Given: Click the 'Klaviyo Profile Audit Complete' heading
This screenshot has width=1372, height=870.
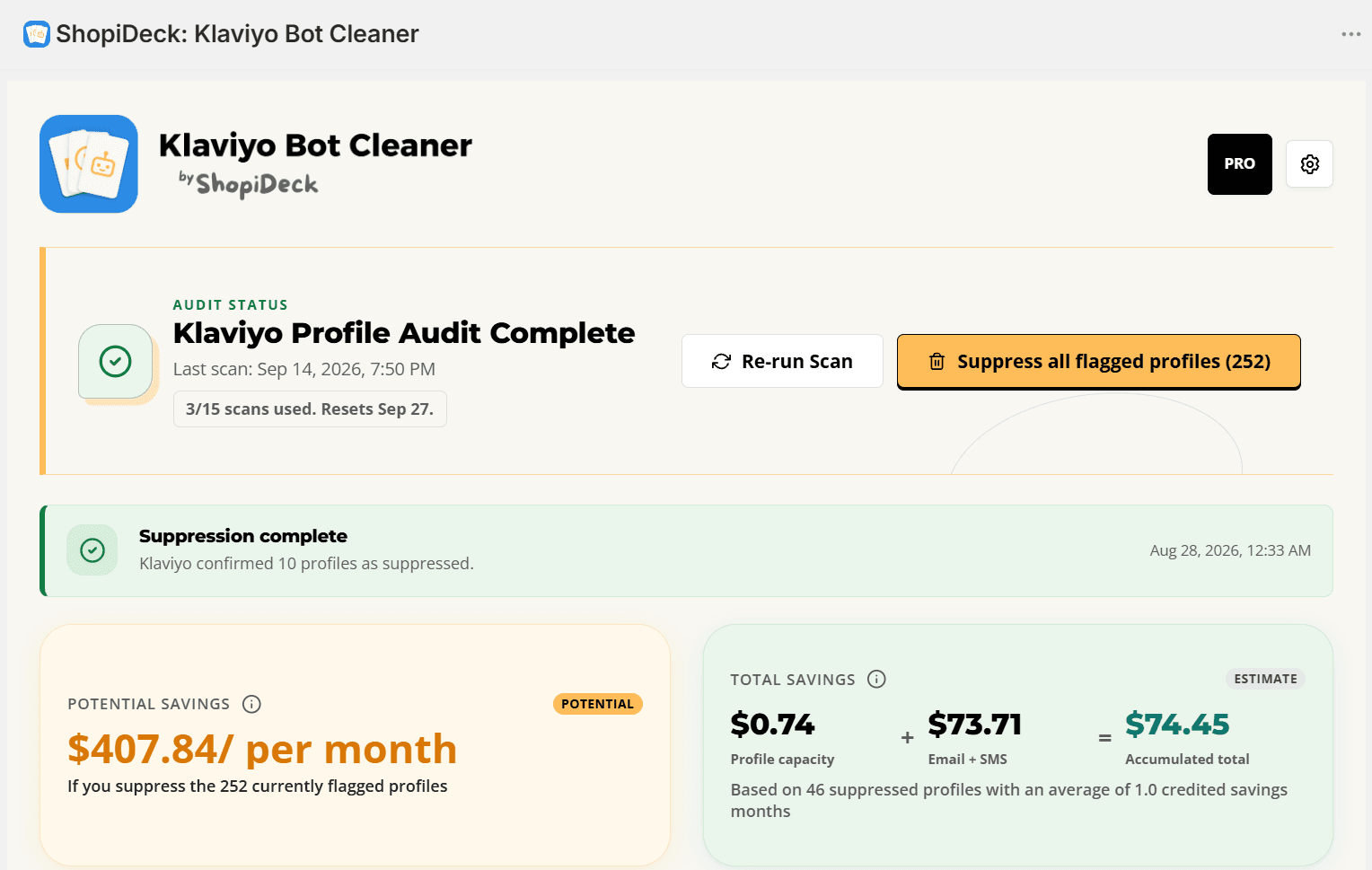Looking at the screenshot, I should coord(404,333).
